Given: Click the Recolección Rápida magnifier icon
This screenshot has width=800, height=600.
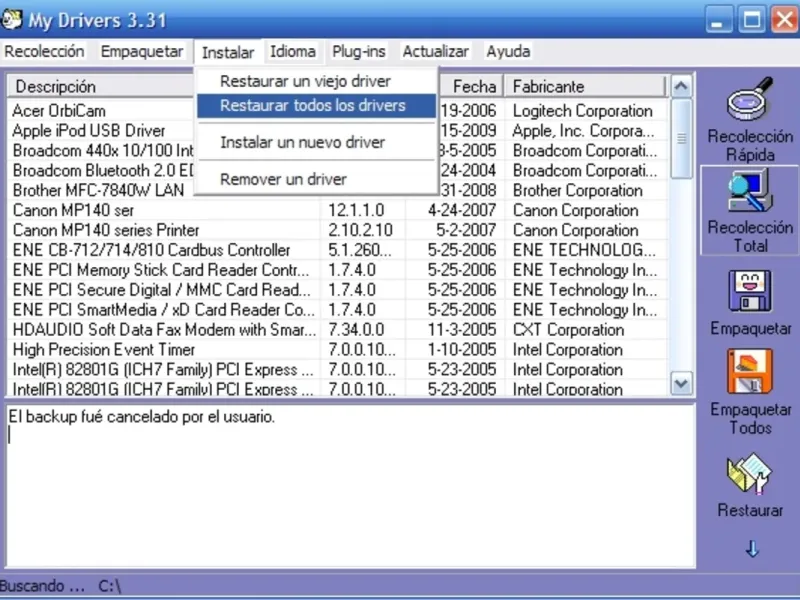Looking at the screenshot, I should click(x=749, y=99).
